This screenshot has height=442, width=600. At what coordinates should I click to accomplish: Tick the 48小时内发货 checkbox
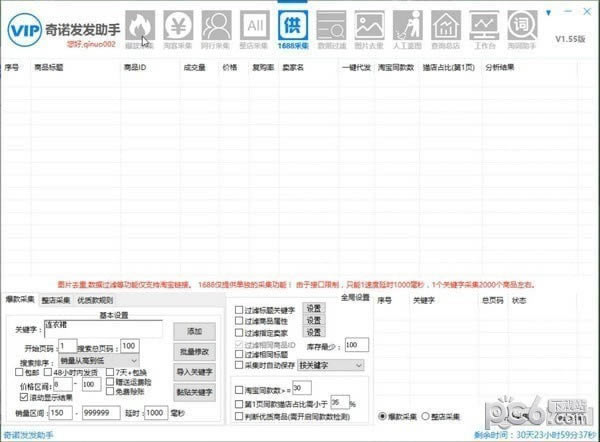(48, 372)
